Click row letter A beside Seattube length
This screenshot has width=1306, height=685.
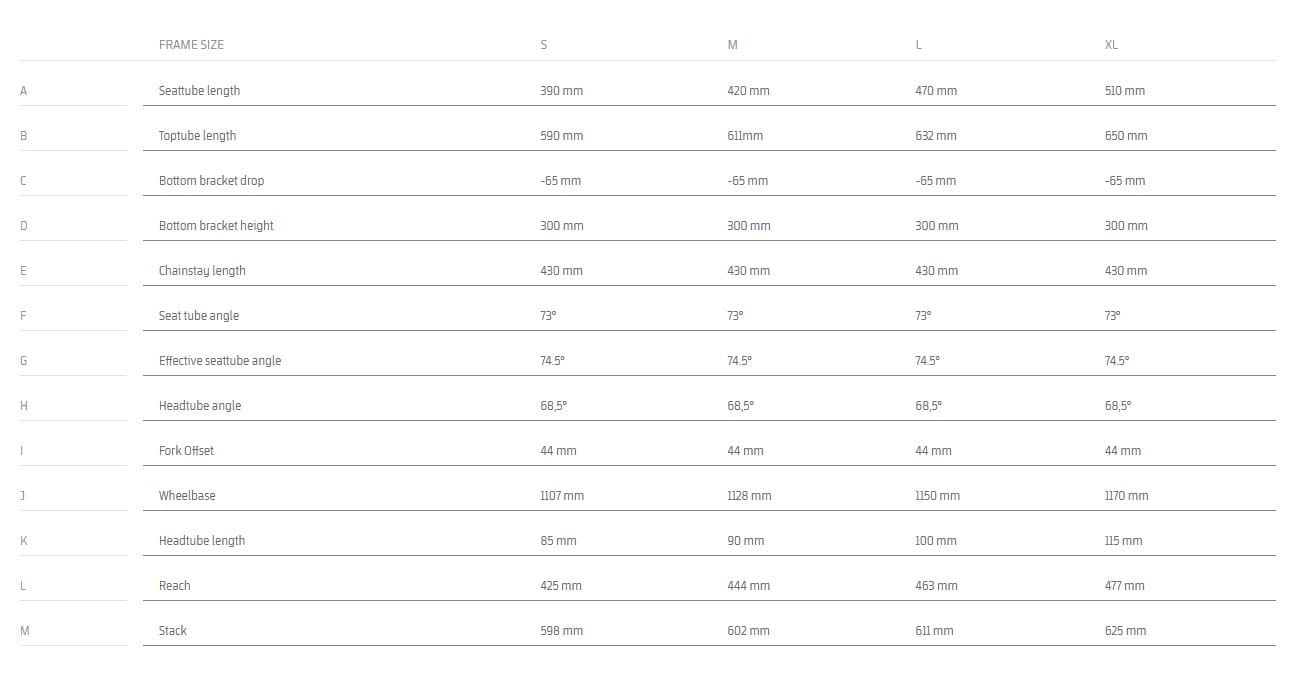23,90
